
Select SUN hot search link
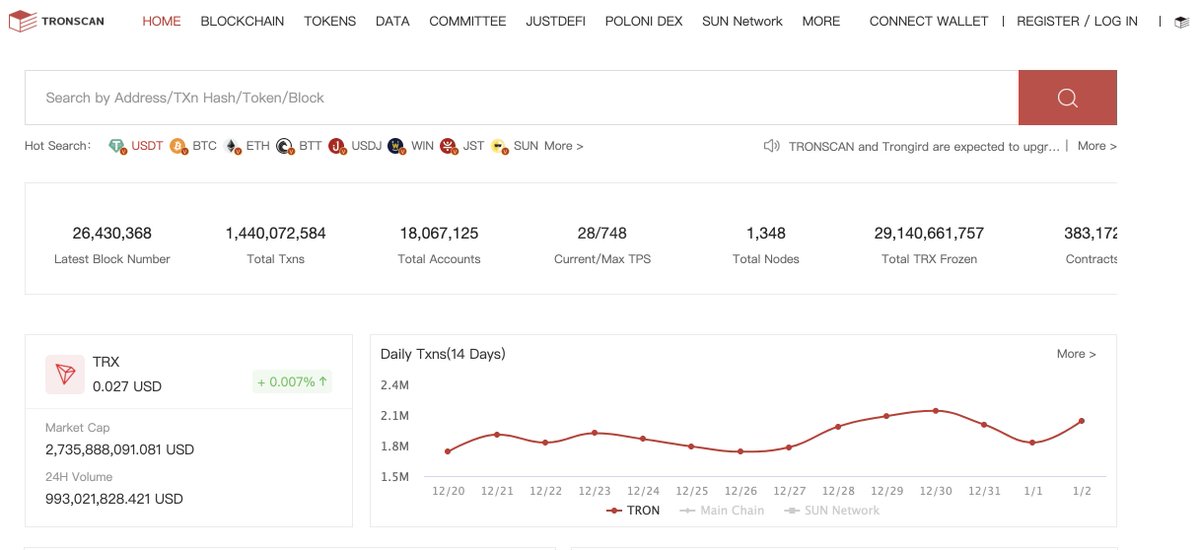526,146
